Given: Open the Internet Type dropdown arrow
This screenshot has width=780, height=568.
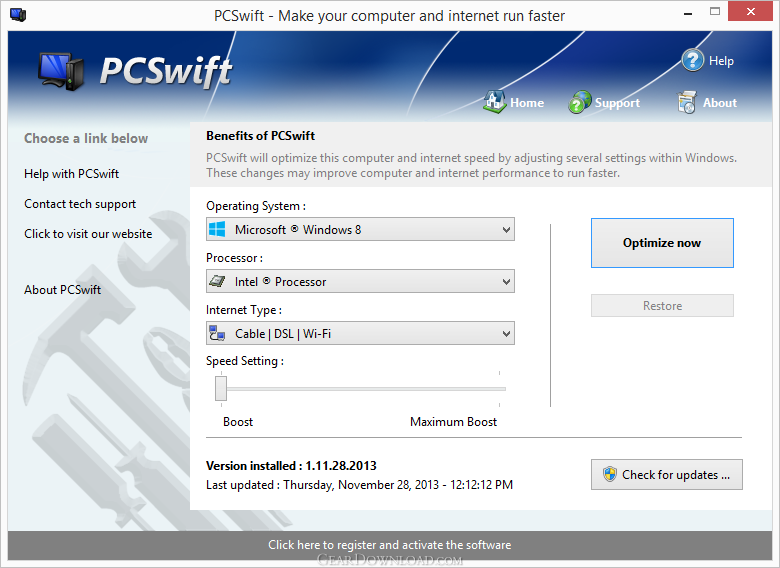Looking at the screenshot, I should (x=506, y=333).
